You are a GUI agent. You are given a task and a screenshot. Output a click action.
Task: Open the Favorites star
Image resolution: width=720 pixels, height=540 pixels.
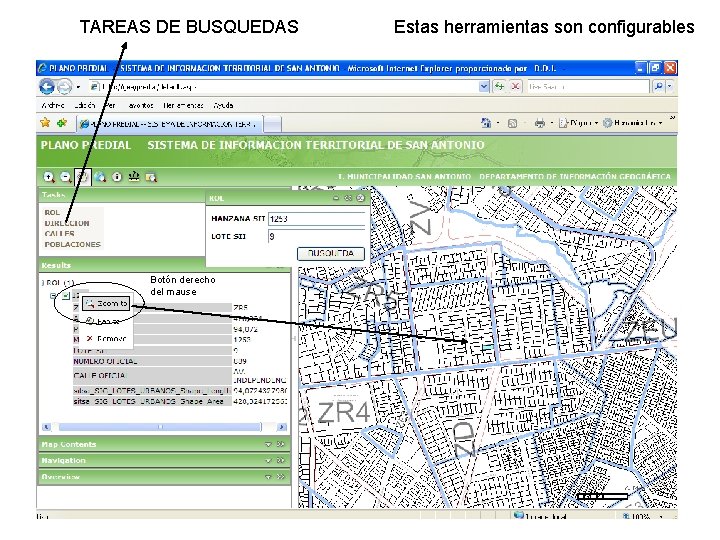click(45, 123)
